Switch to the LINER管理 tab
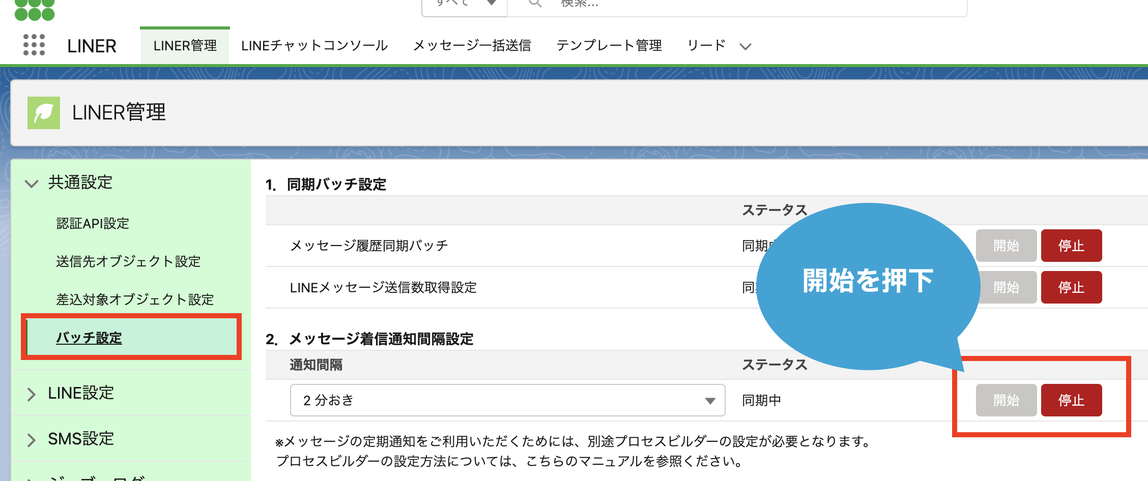The height and width of the screenshot is (481, 1148). coord(185,45)
